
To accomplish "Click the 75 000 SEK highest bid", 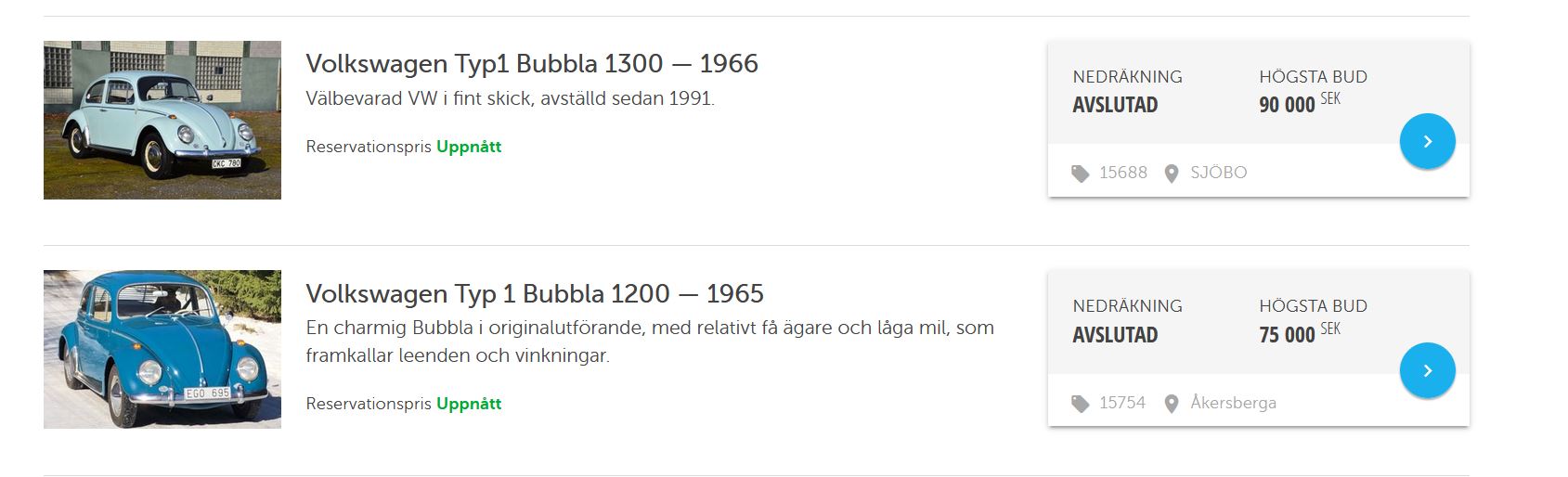I will tap(1298, 333).
